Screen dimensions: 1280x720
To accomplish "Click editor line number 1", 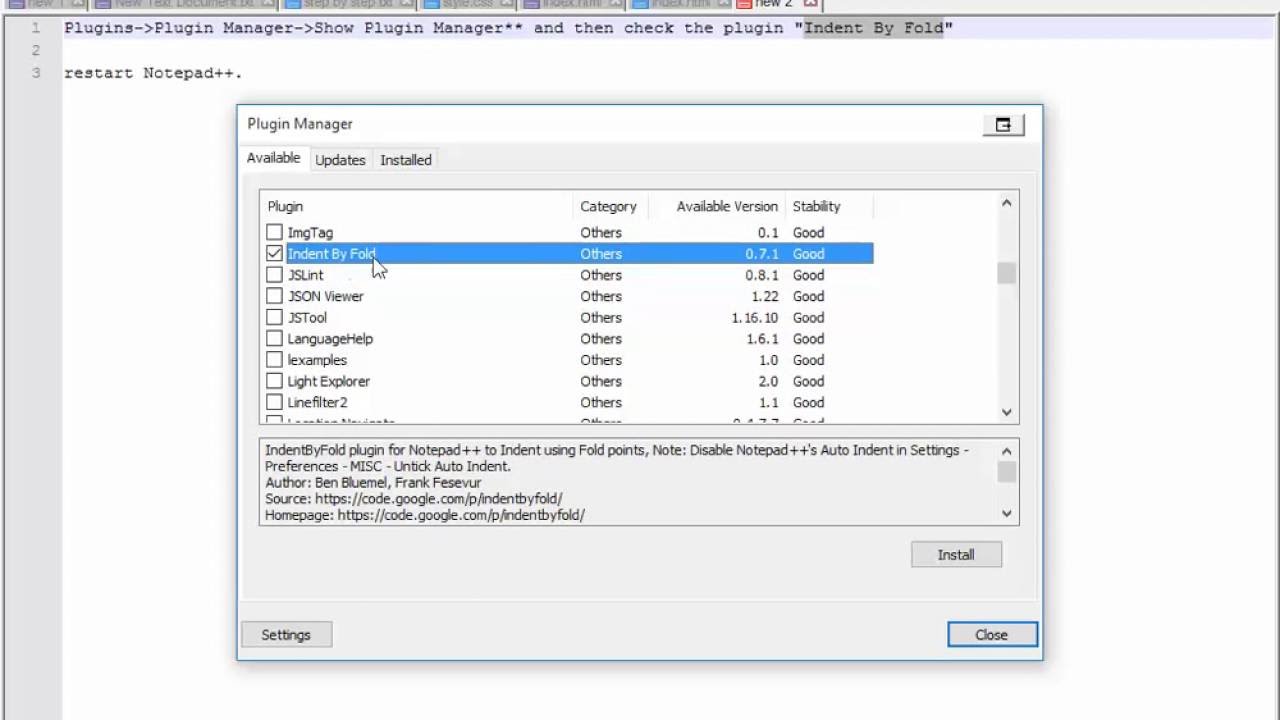I will [36, 28].
